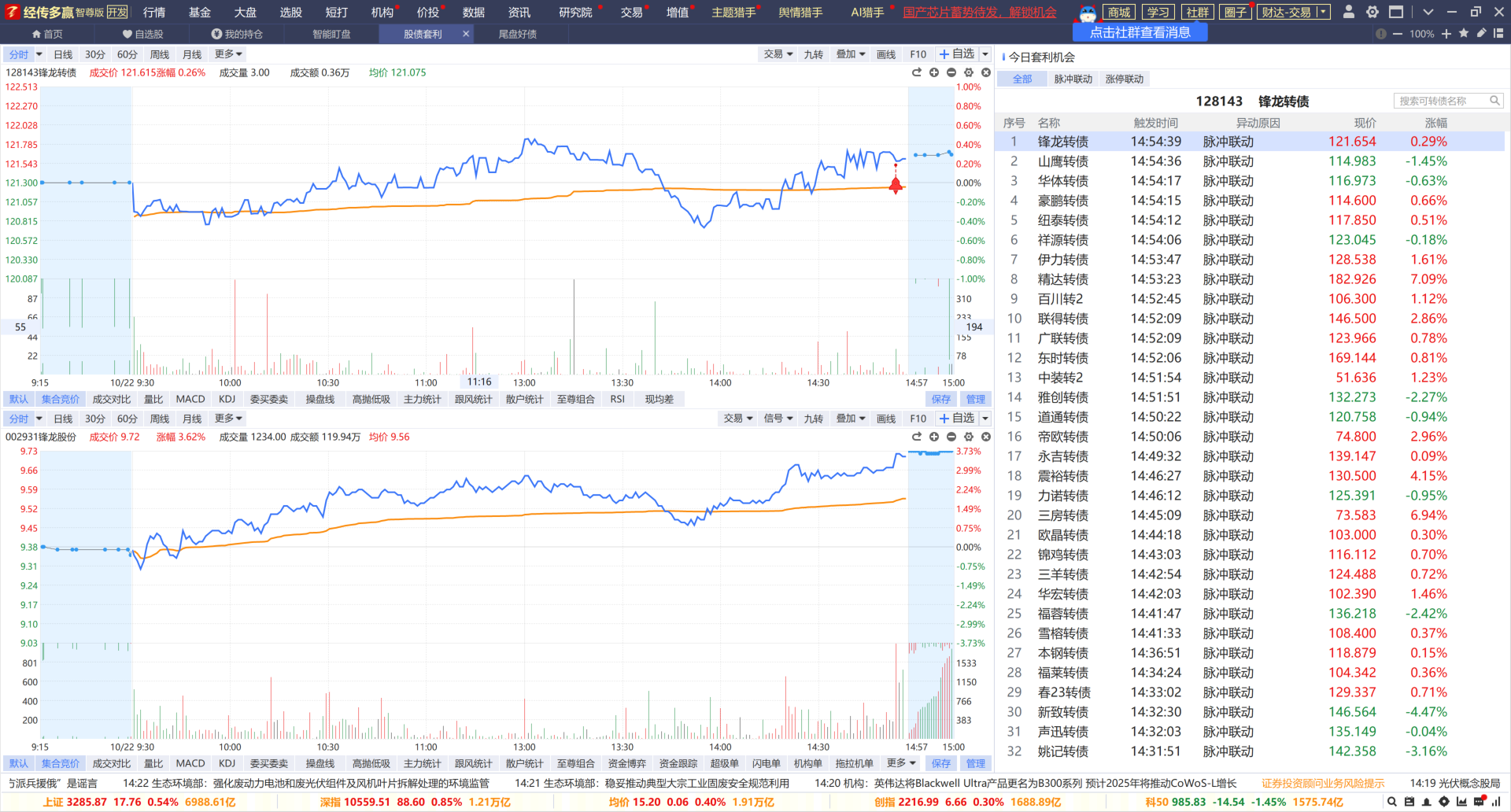Select KDJ indicator on lower chart
Screen dimensions: 1511x812
227,763
